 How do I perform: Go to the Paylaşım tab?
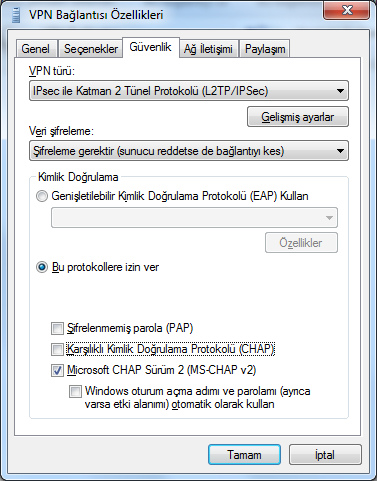[x=265, y=49]
